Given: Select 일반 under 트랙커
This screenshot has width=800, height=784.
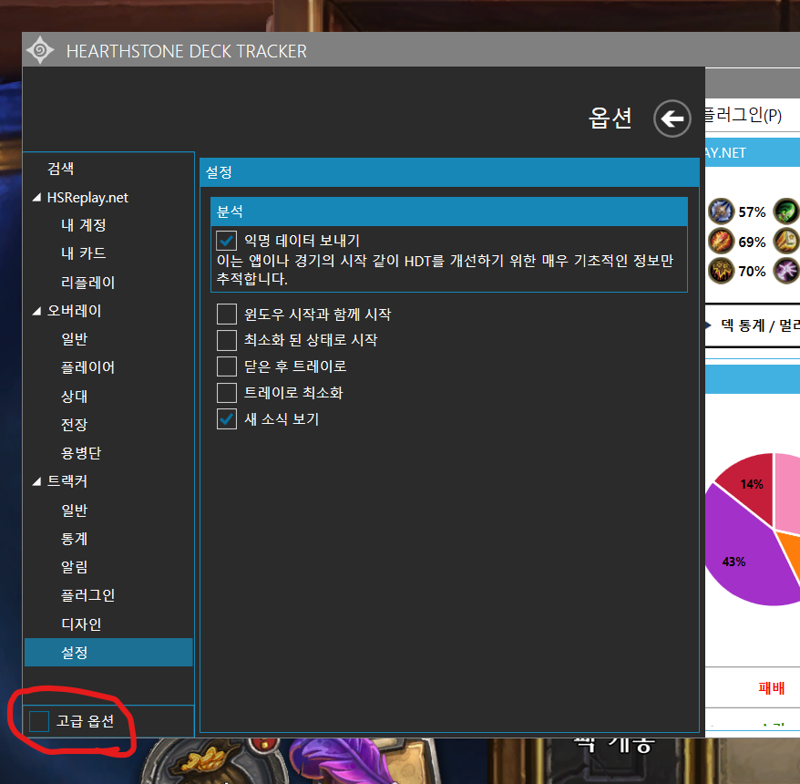Looking at the screenshot, I should click(x=74, y=510).
